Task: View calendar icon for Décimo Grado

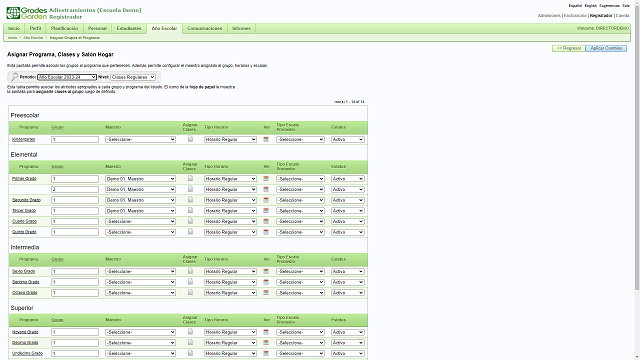Action: (266, 342)
